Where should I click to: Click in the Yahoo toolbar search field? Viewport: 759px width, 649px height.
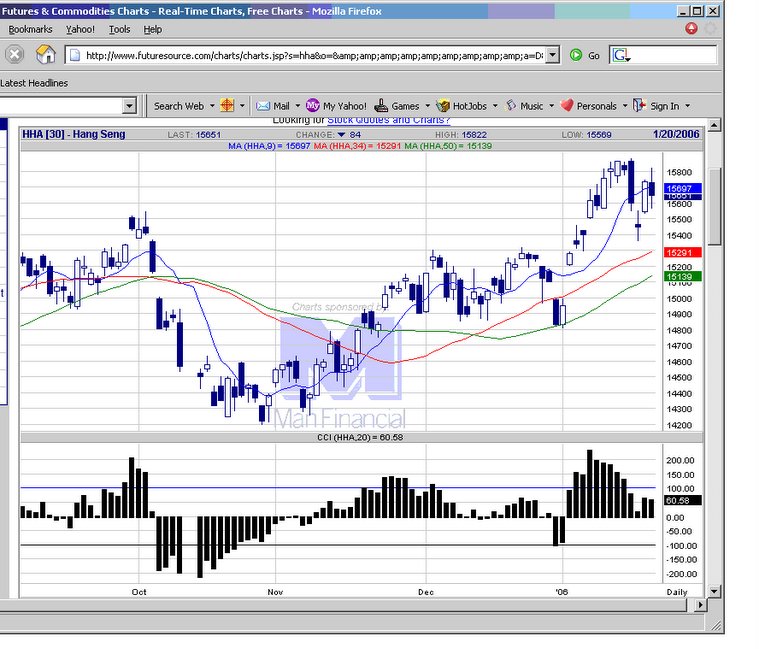click(61, 106)
